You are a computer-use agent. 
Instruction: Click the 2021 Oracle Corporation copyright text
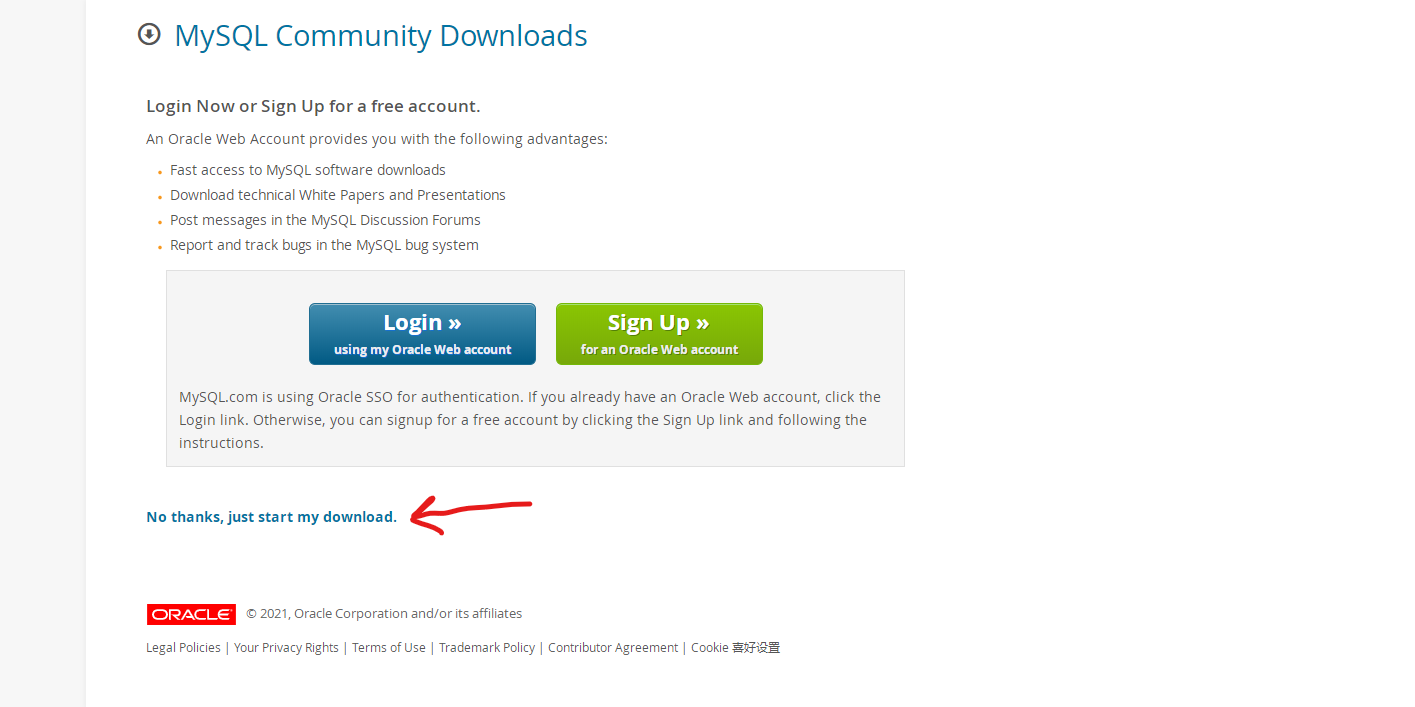coord(384,614)
